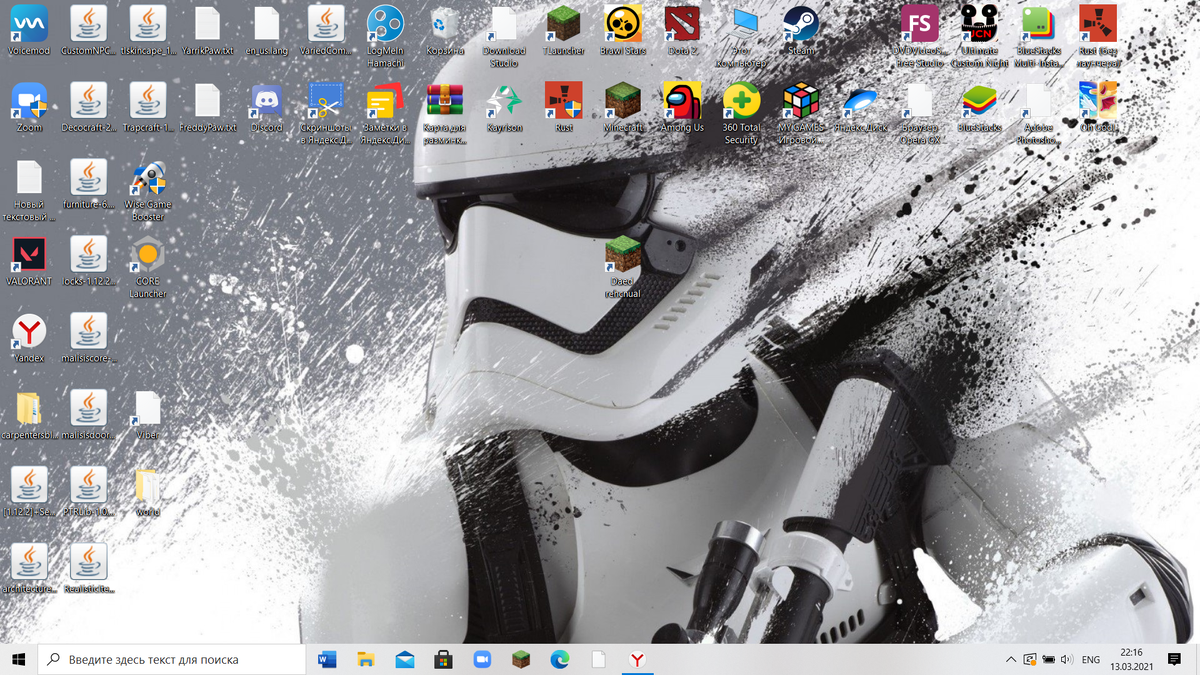Open File Explorer from the taskbar
Viewport: 1200px width, 675px height.
(366, 659)
